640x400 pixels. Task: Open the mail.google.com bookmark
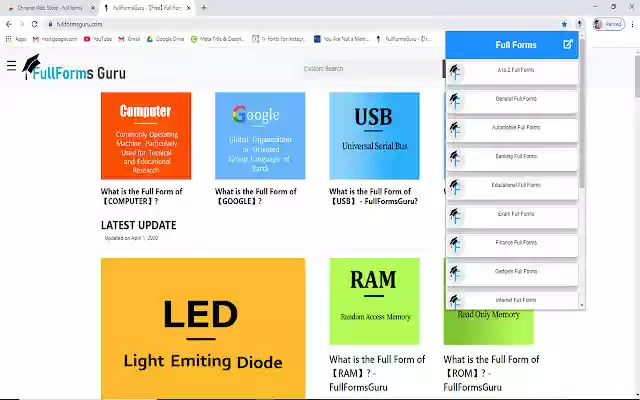55,39
